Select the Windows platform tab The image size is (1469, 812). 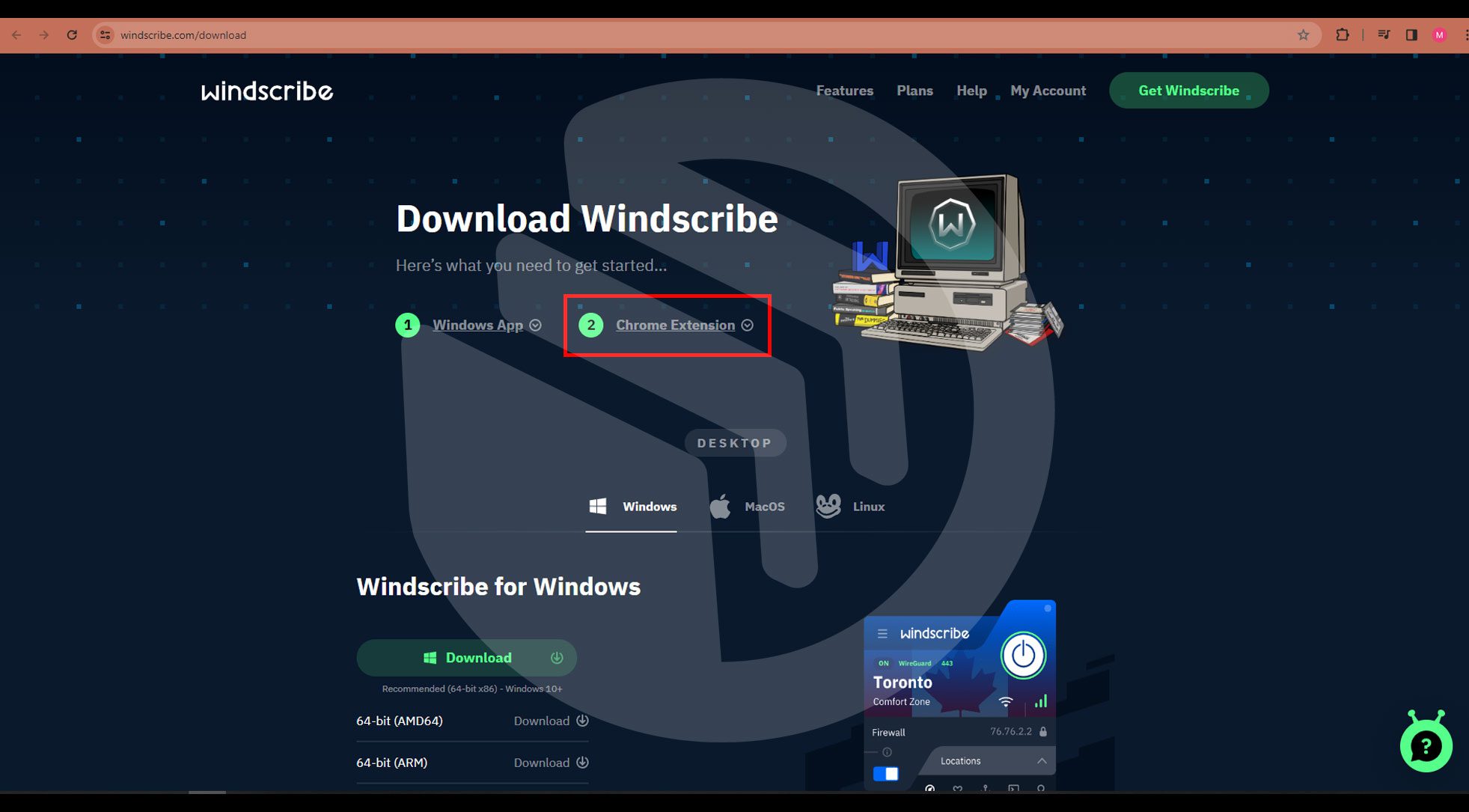[632, 507]
